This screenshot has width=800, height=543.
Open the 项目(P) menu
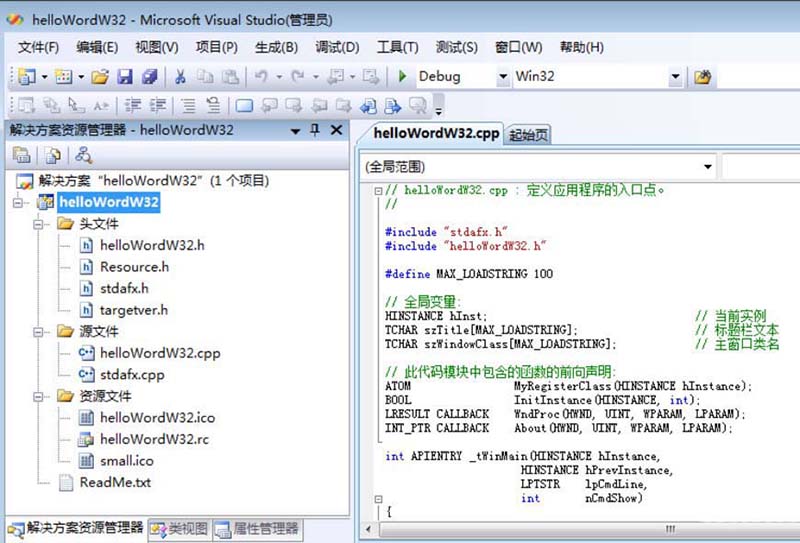click(x=216, y=47)
